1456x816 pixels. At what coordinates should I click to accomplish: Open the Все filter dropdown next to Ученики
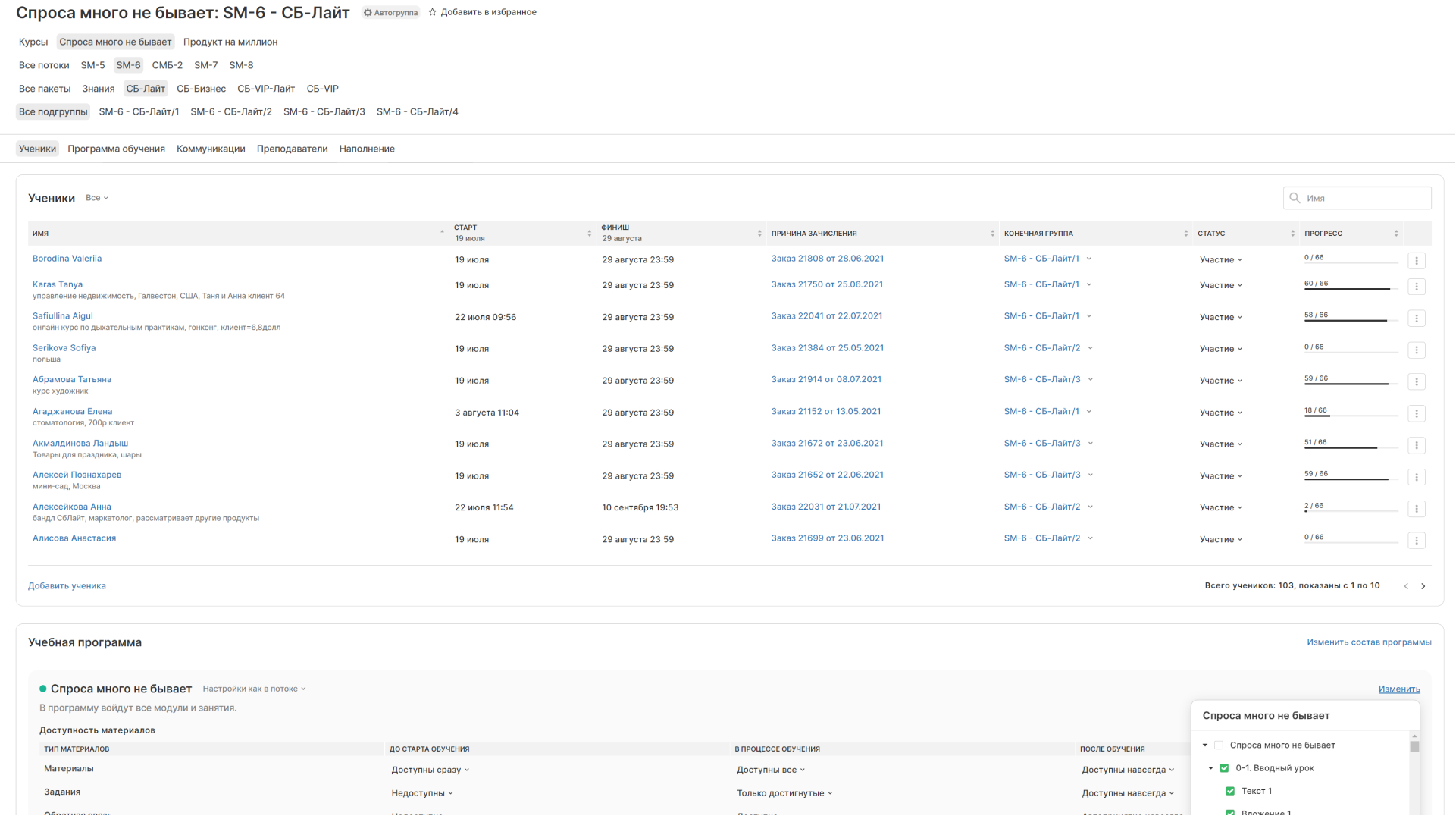click(97, 198)
